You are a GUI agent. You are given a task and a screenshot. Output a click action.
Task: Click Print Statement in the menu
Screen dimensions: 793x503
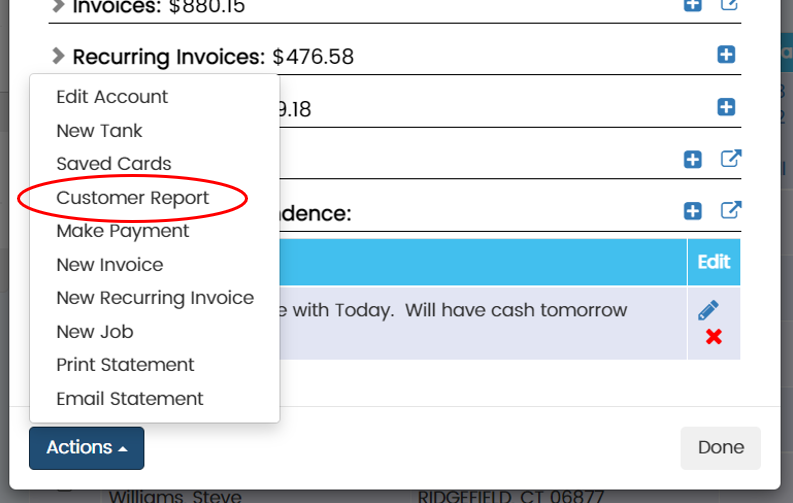(x=125, y=365)
